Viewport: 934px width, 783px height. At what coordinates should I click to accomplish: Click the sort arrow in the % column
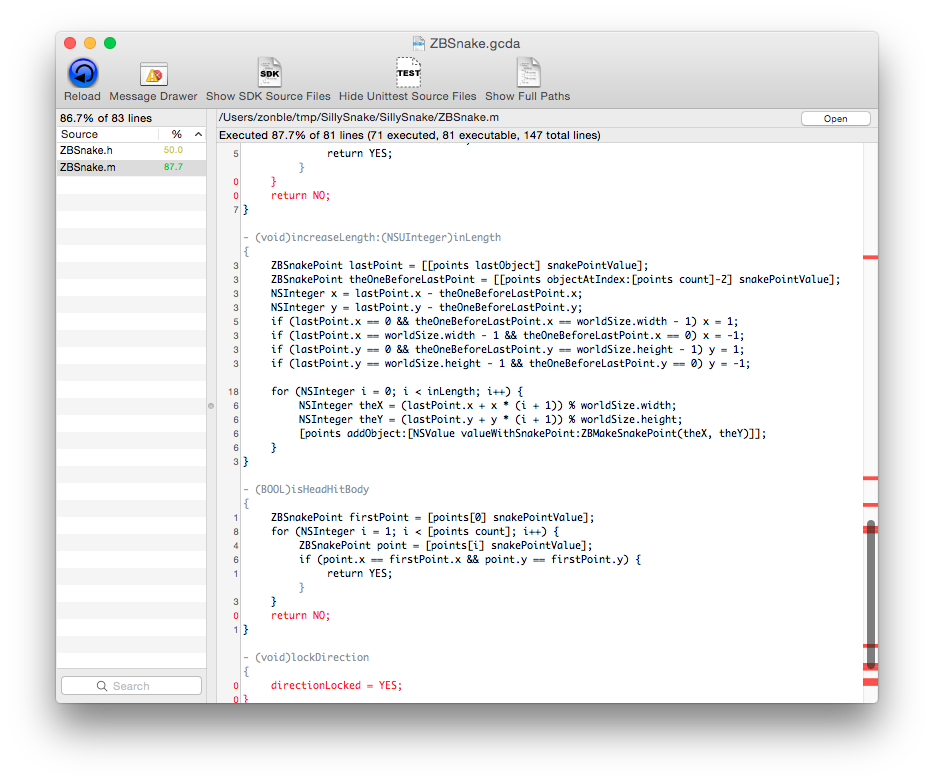[x=197, y=134]
